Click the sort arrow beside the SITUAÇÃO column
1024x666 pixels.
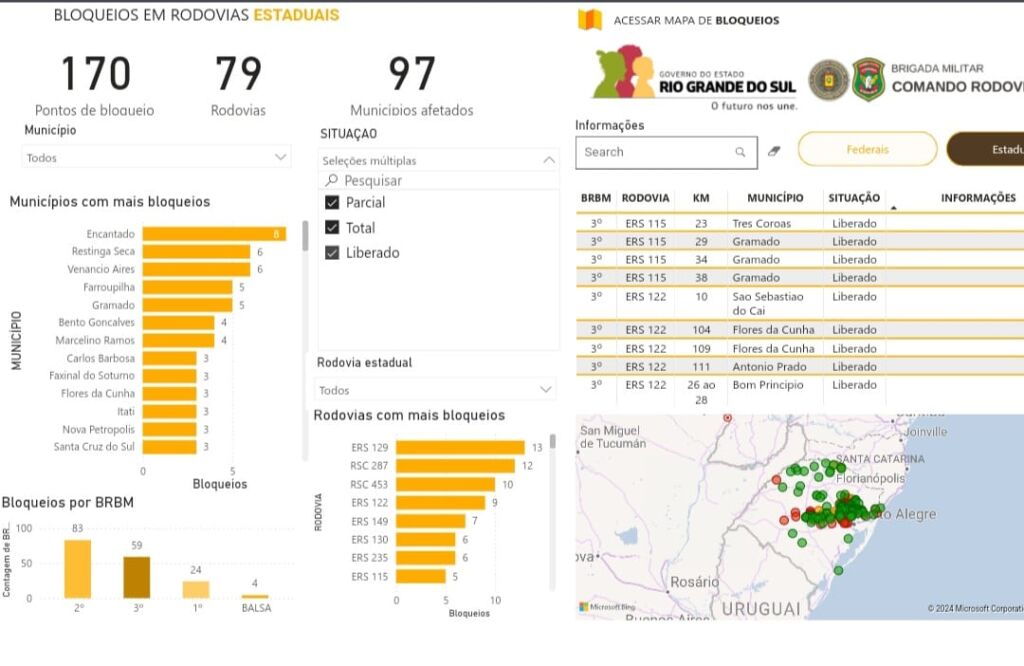pyautogui.click(x=893, y=208)
